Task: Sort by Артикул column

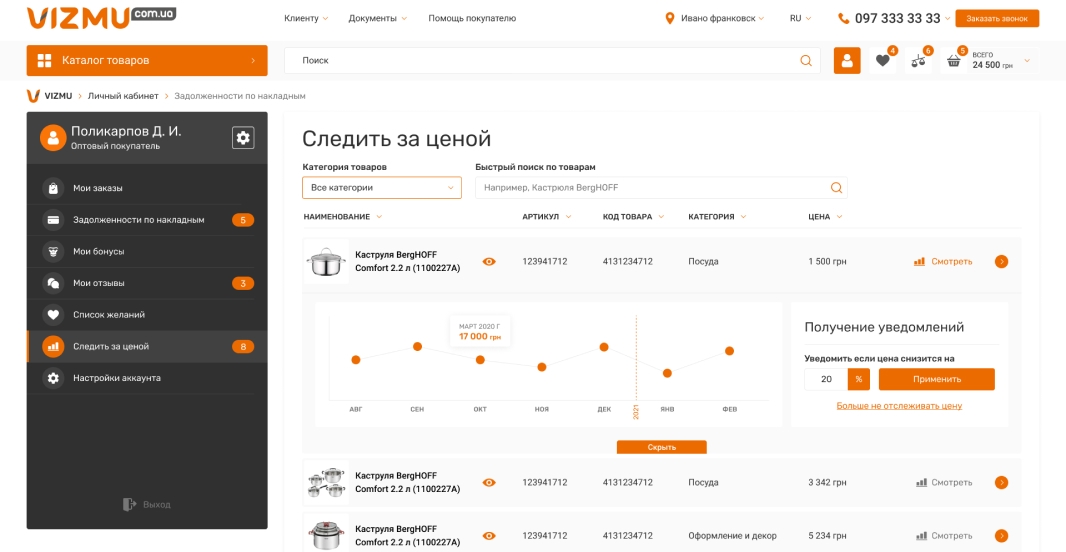Action: [547, 217]
